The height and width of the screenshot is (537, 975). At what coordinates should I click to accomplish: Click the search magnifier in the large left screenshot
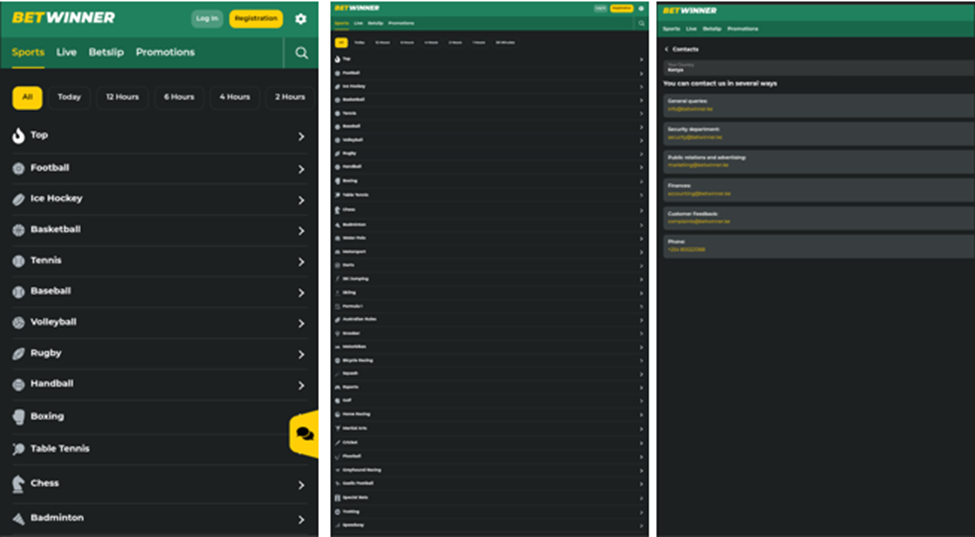click(302, 53)
